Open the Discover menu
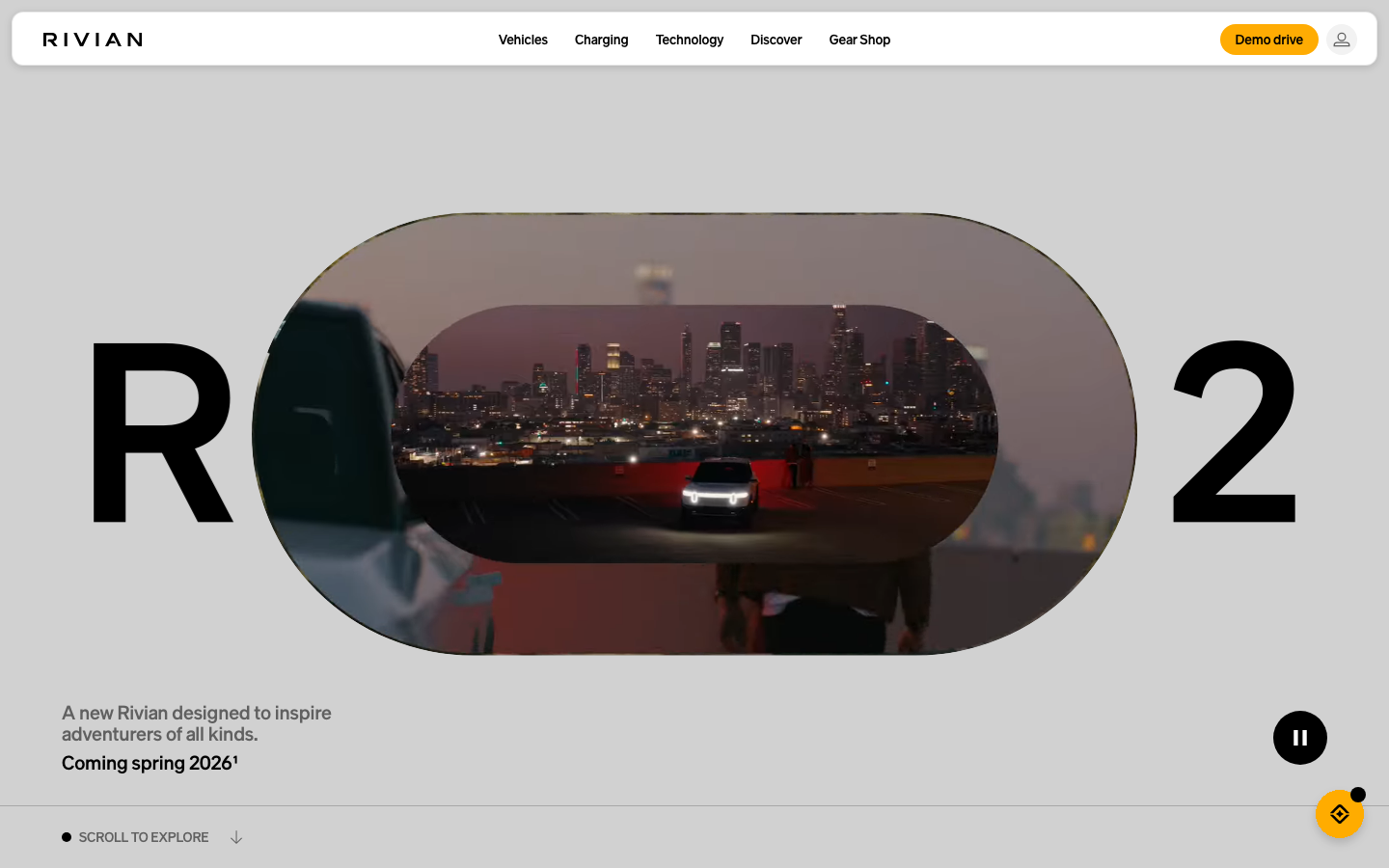 [x=776, y=40]
